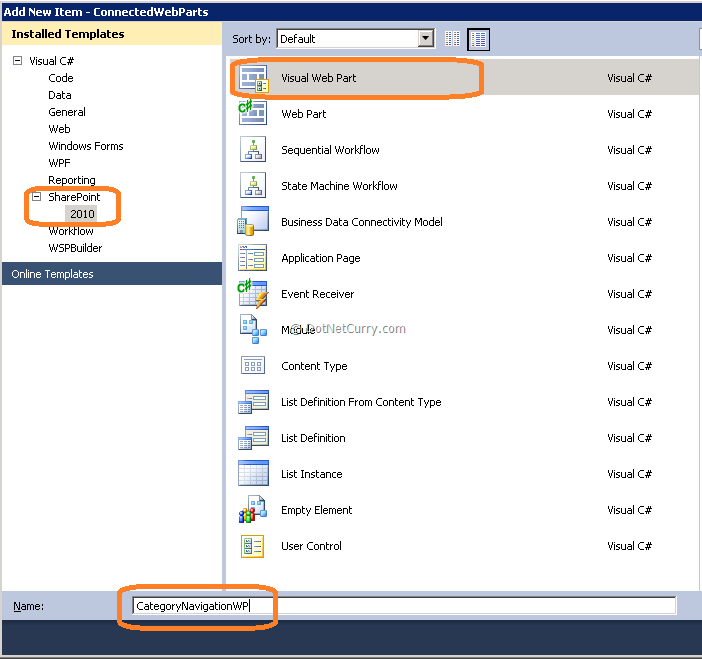The height and width of the screenshot is (659, 702).
Task: Collapse the SharePoint tree node
Action: [37, 197]
